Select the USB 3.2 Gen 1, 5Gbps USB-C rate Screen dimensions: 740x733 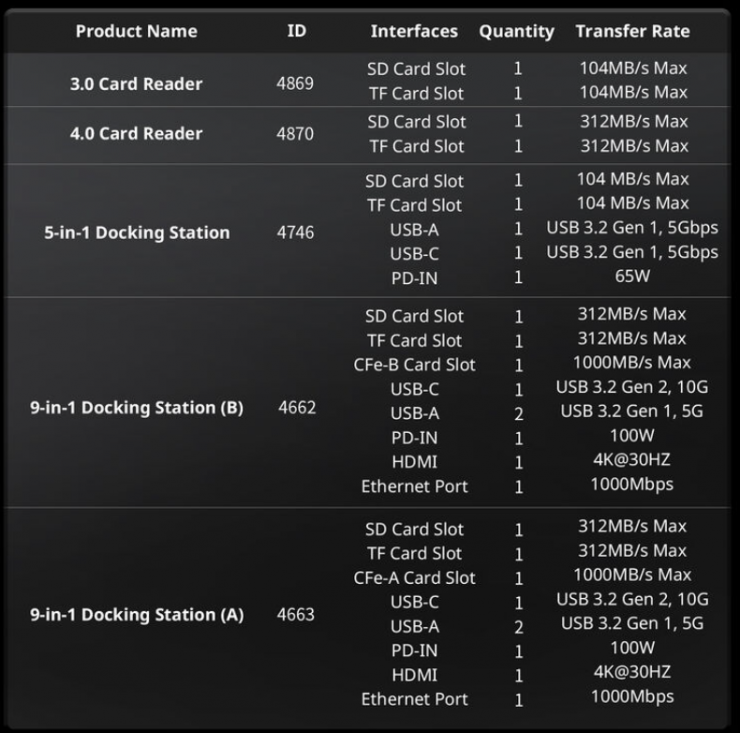[632, 252]
